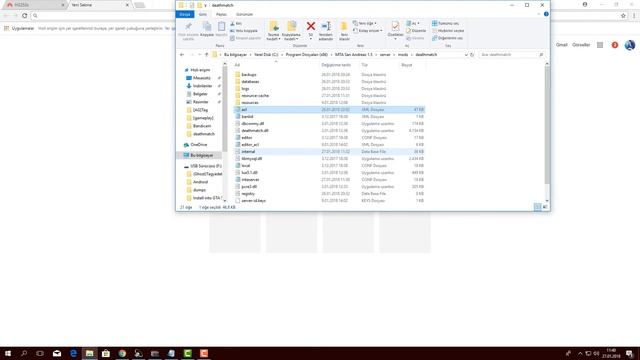The width and height of the screenshot is (640, 360).
Task: Select Resimler in navigation pane
Action: 200,102
